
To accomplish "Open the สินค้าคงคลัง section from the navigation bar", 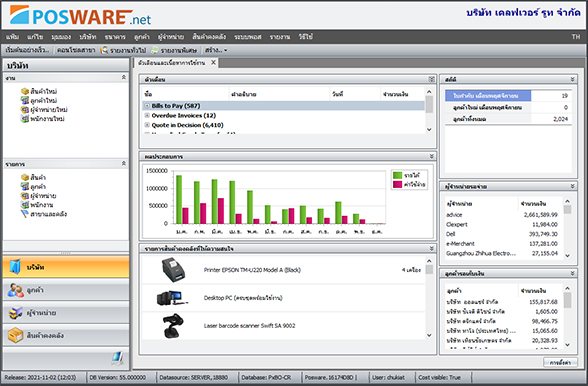I will (66, 335).
